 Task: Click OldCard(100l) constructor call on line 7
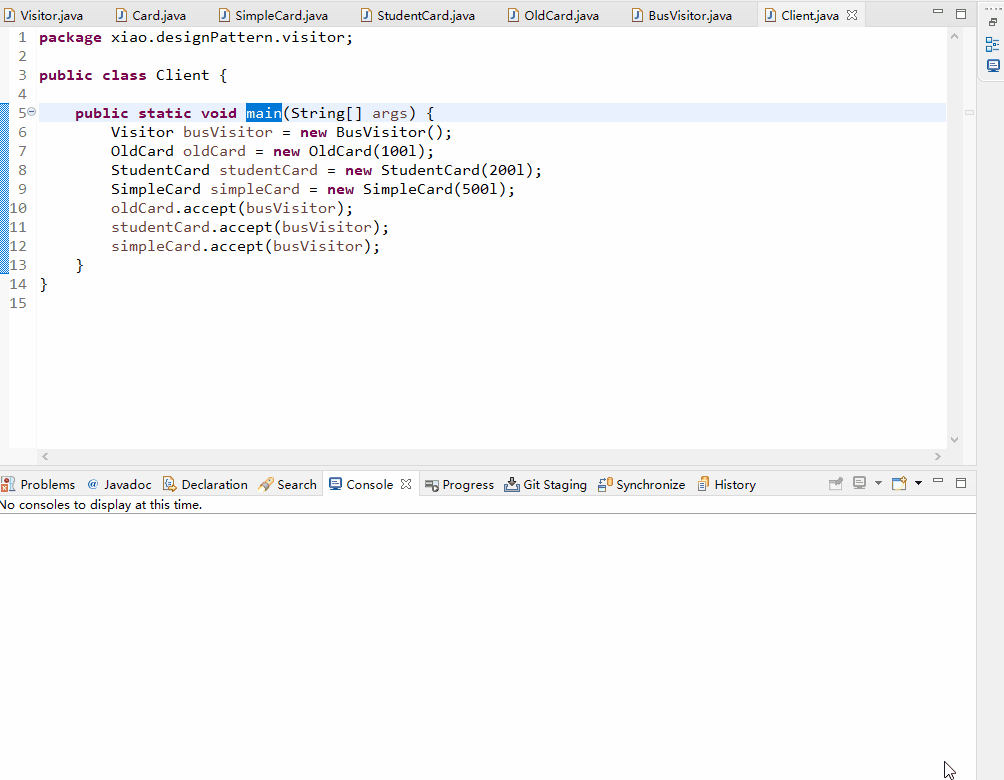[x=367, y=151]
